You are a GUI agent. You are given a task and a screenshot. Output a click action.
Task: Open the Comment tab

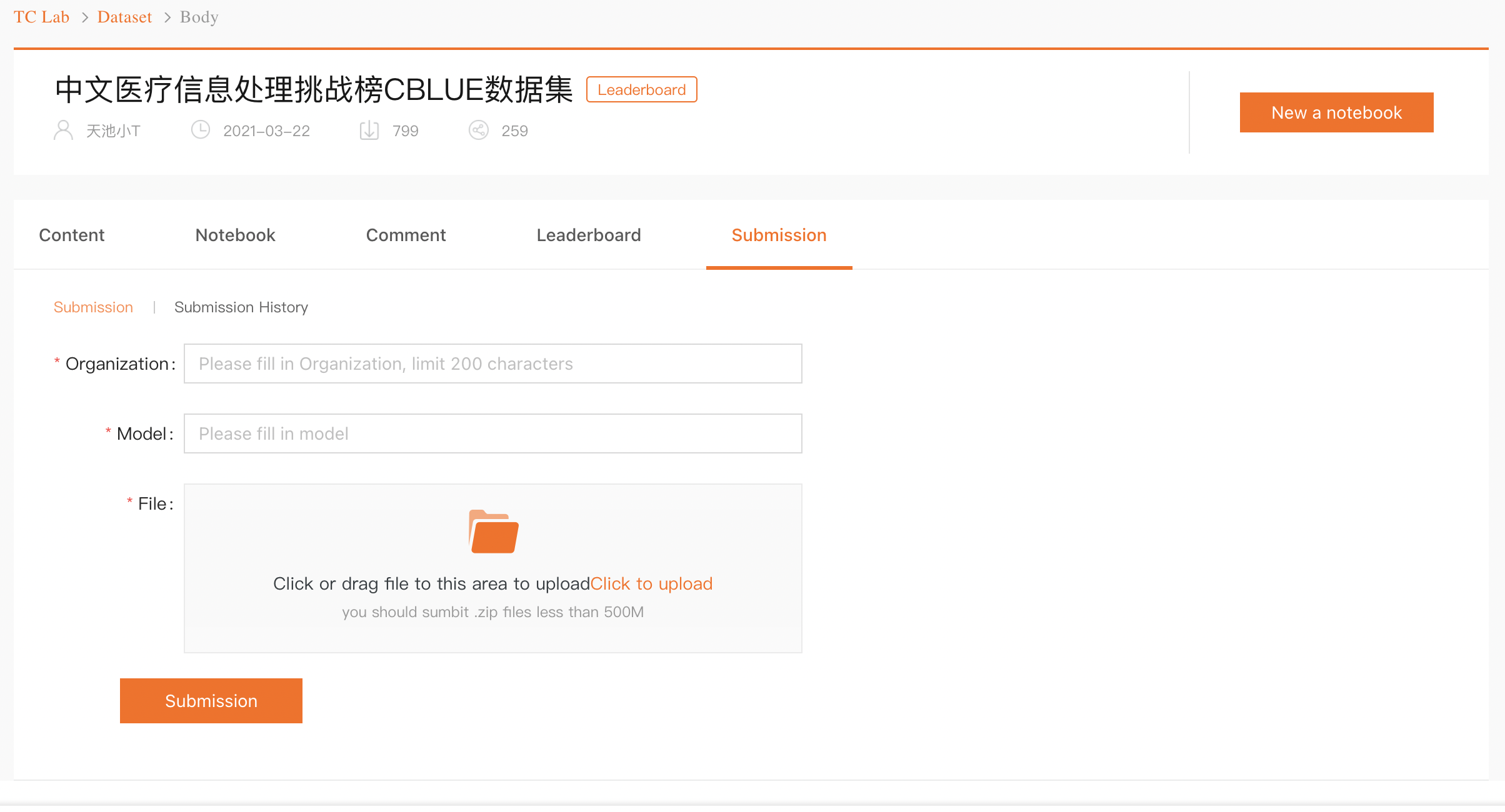click(406, 235)
